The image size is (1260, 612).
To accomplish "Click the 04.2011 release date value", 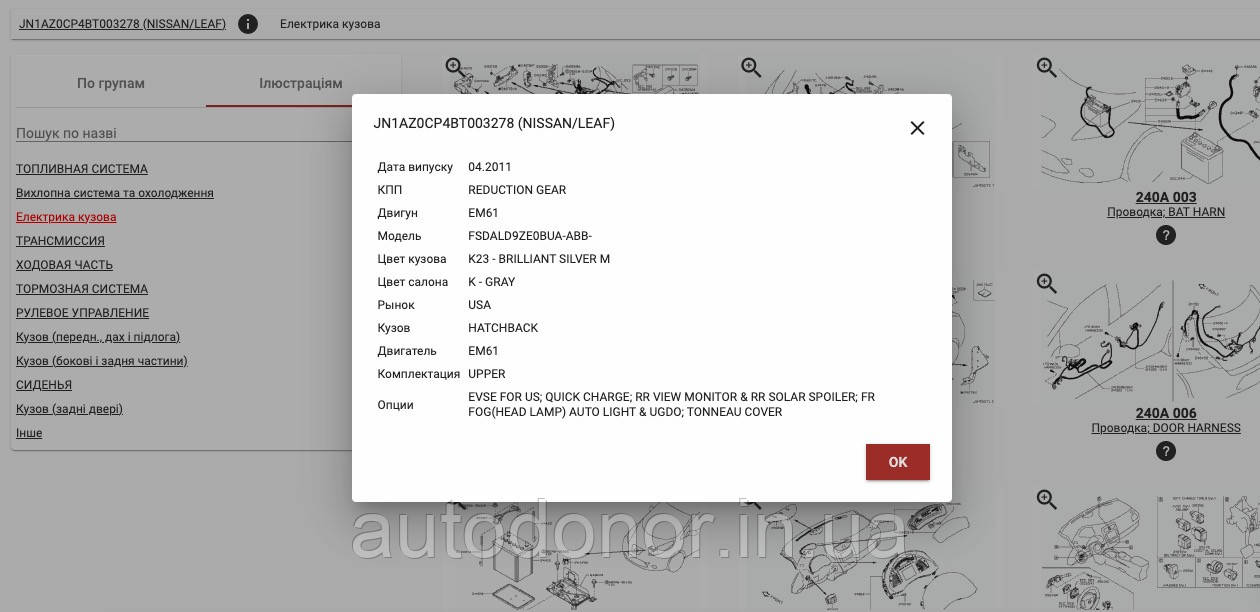I will pos(490,167).
